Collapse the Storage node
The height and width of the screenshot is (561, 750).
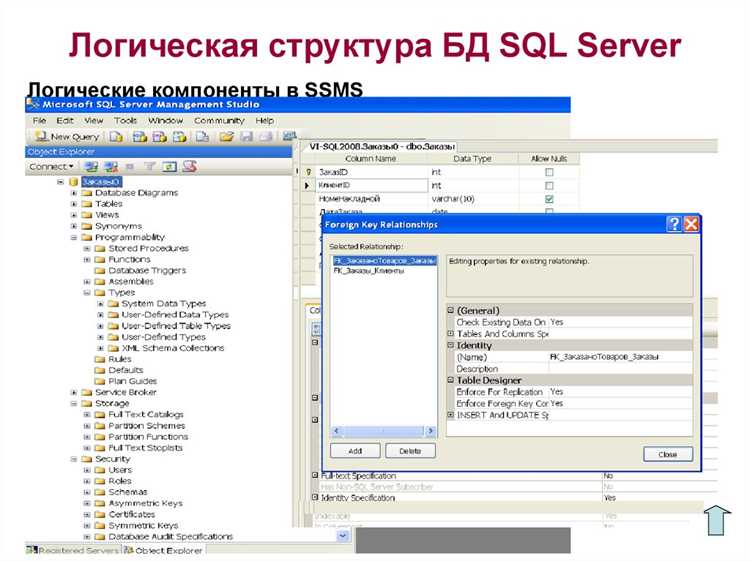click(x=74, y=403)
